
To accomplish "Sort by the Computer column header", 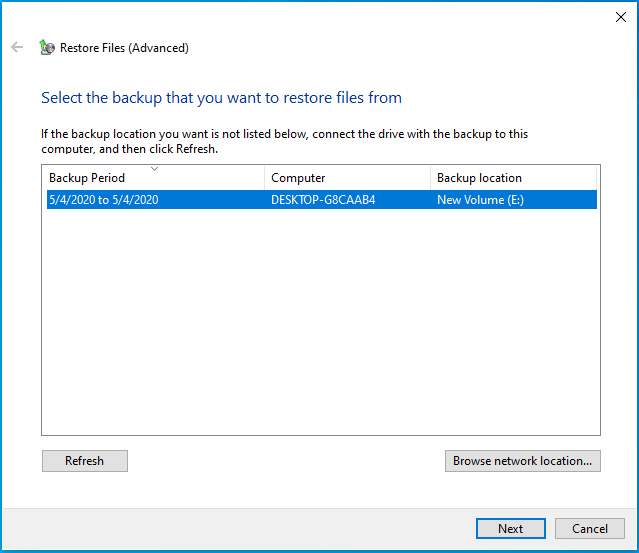I will (347, 178).
